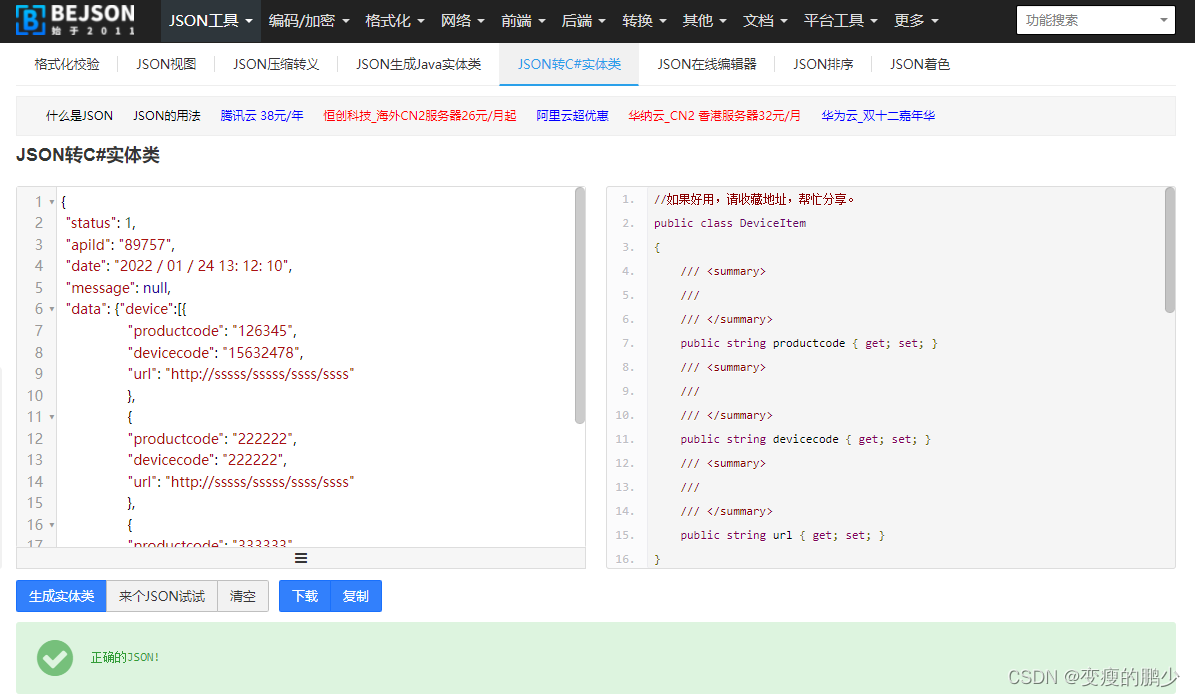1195x697 pixels.
Task: Select the JSON转C#实体类 tab
Action: click(x=569, y=64)
